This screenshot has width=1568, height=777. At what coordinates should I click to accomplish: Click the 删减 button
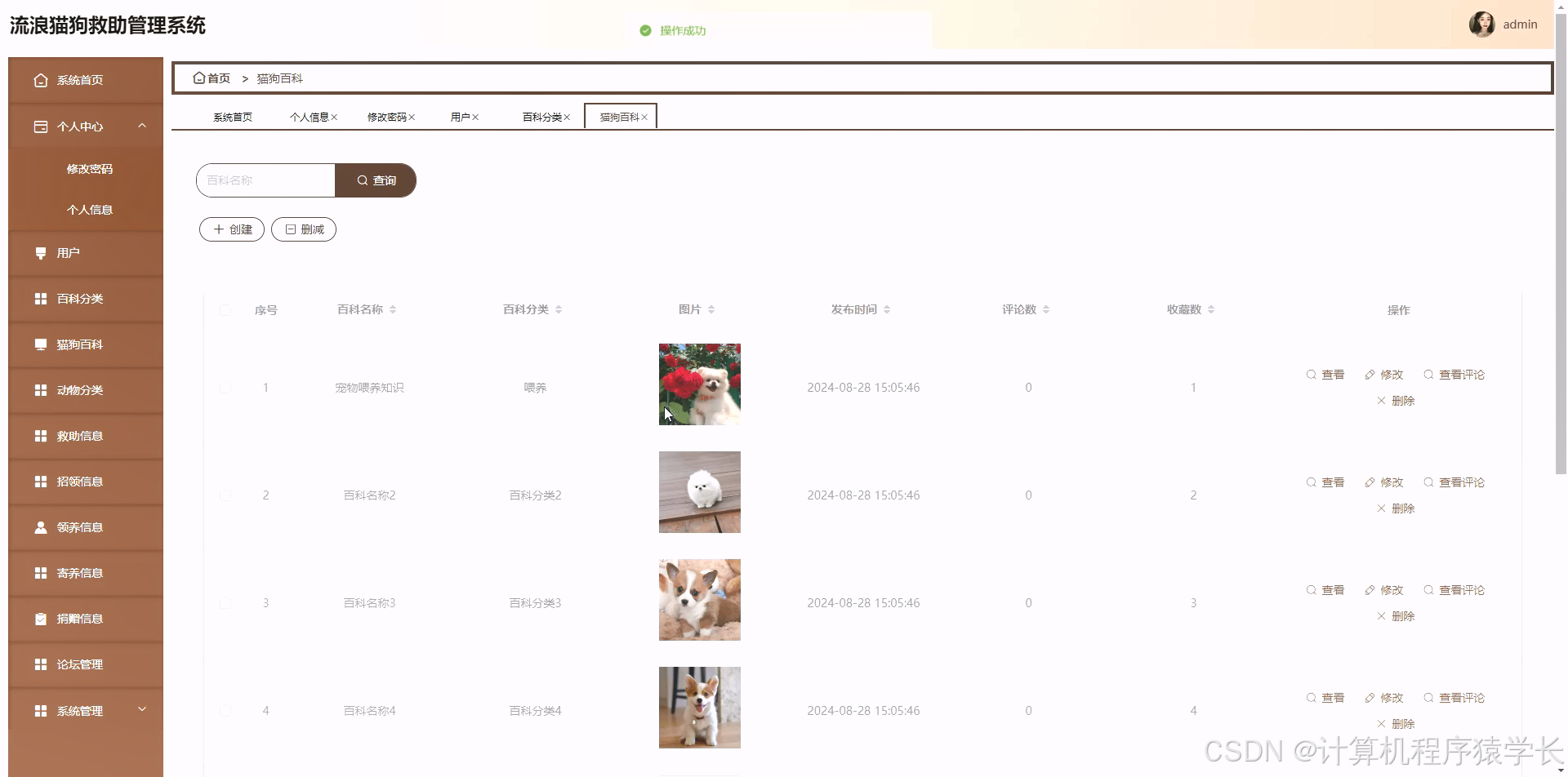pyautogui.click(x=304, y=229)
